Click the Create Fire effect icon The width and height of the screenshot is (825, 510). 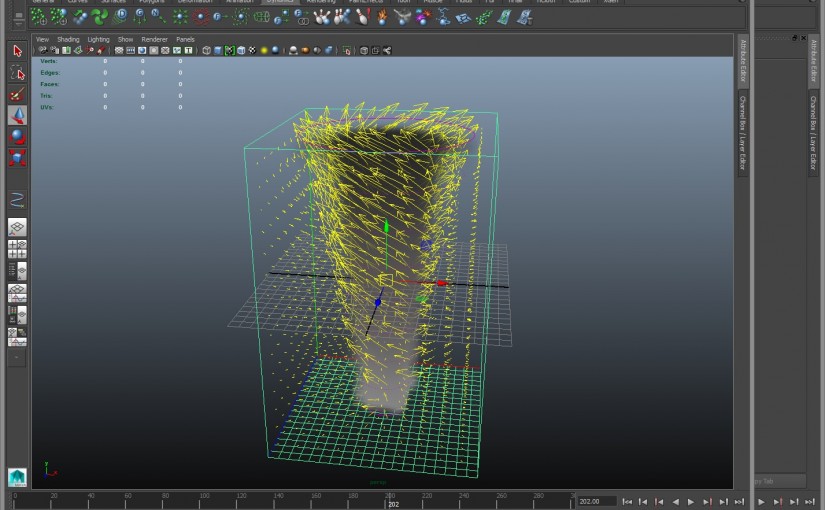point(383,17)
